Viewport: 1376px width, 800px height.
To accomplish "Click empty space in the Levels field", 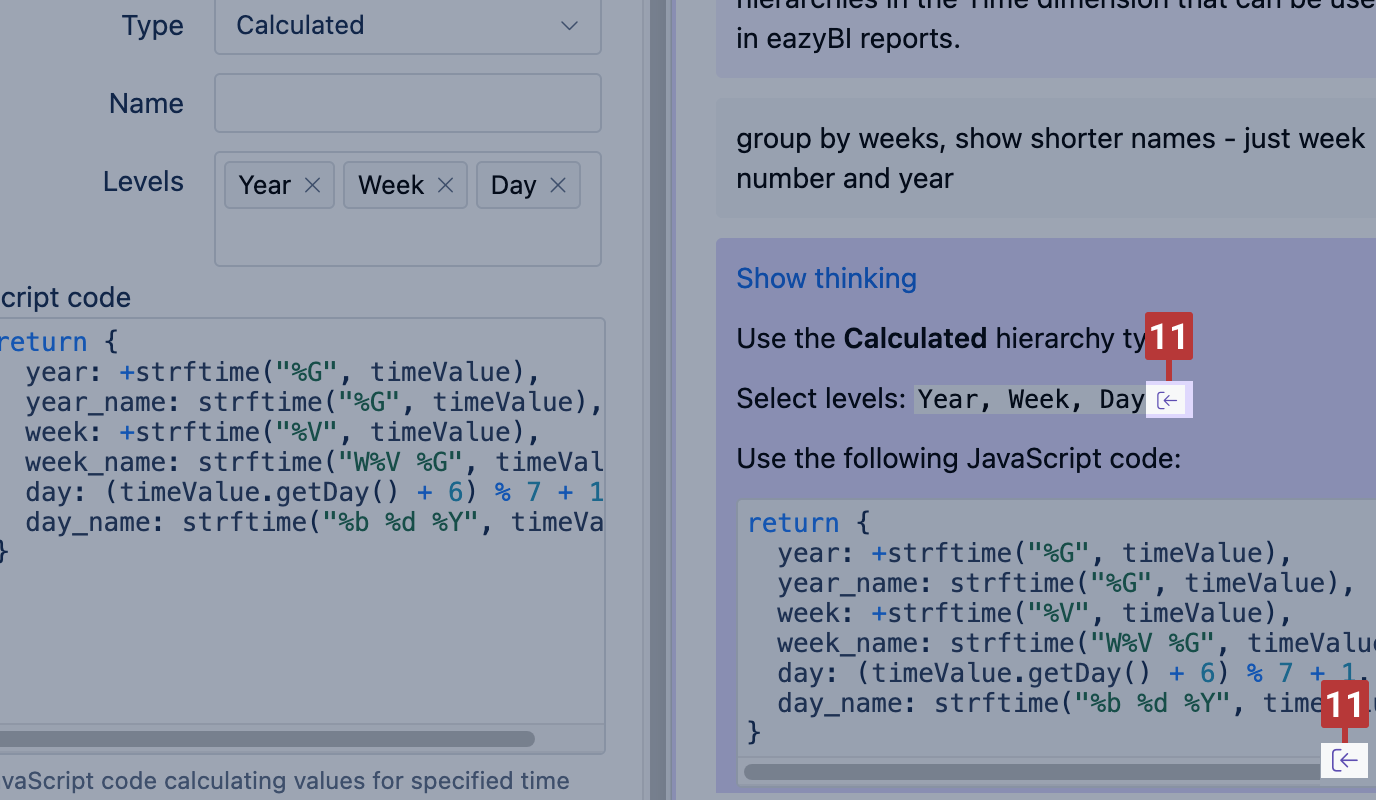I will coord(407,240).
